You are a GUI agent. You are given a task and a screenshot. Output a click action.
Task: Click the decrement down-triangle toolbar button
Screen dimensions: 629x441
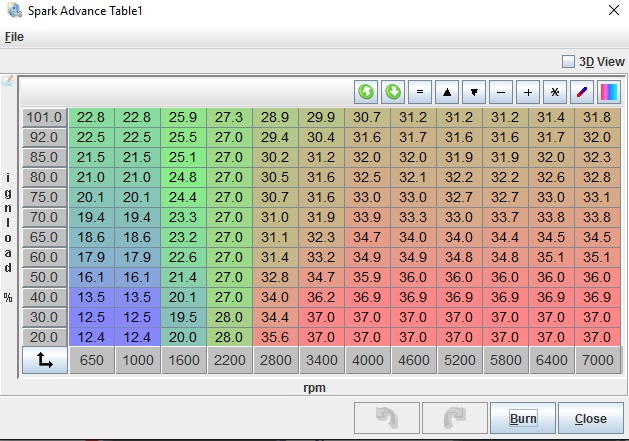pyautogui.click(x=474, y=92)
